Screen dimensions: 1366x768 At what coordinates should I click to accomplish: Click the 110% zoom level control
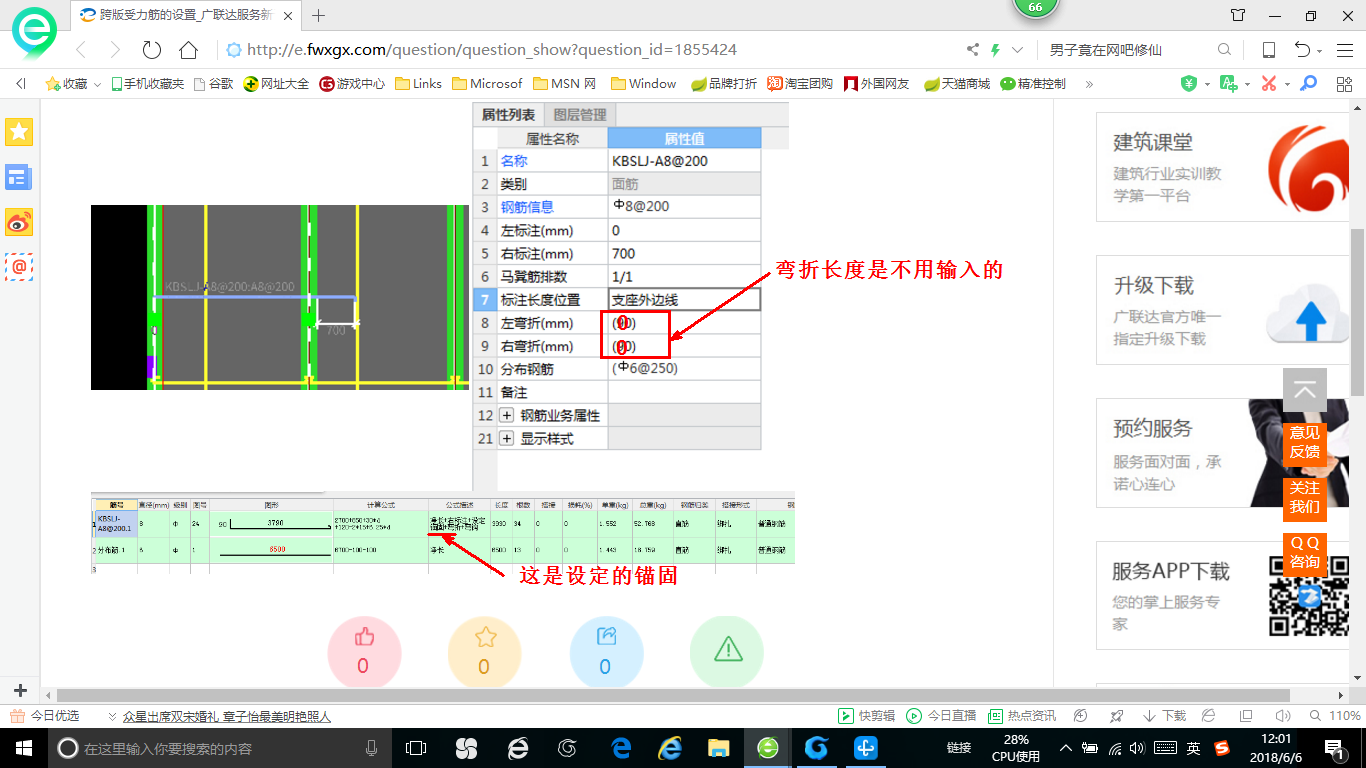1336,716
